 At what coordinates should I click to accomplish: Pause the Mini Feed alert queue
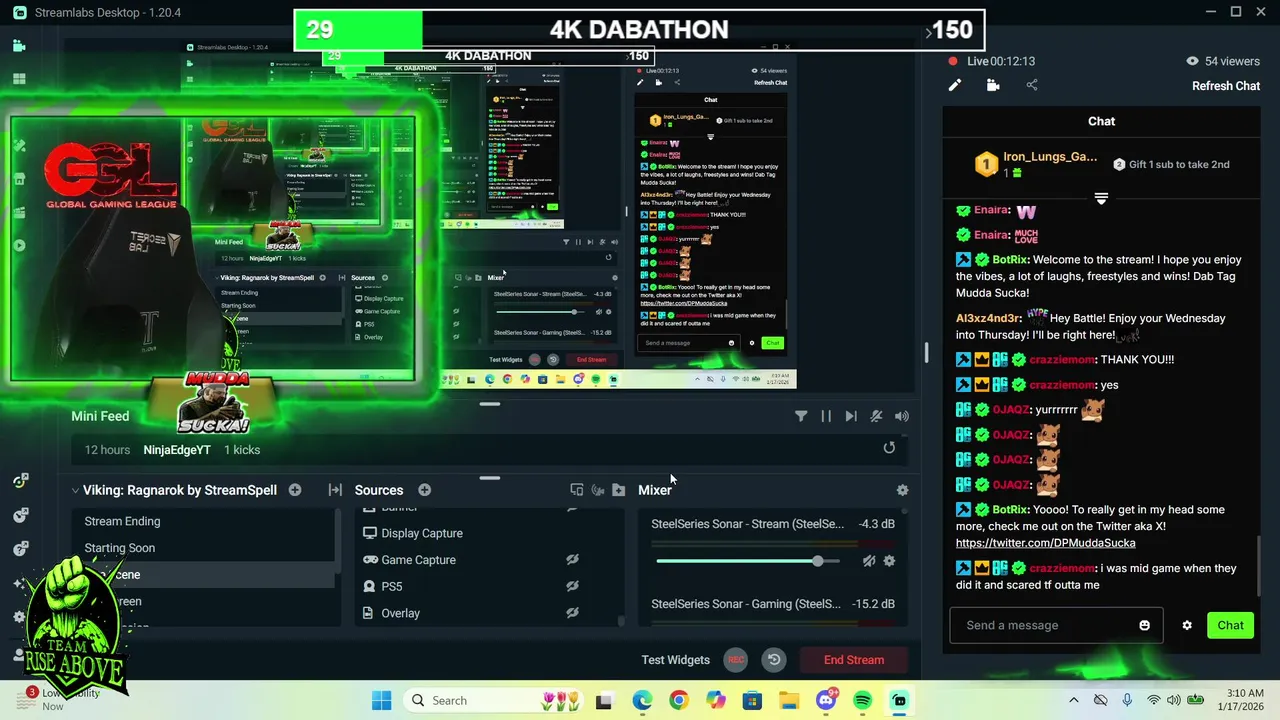pyautogui.click(x=826, y=416)
